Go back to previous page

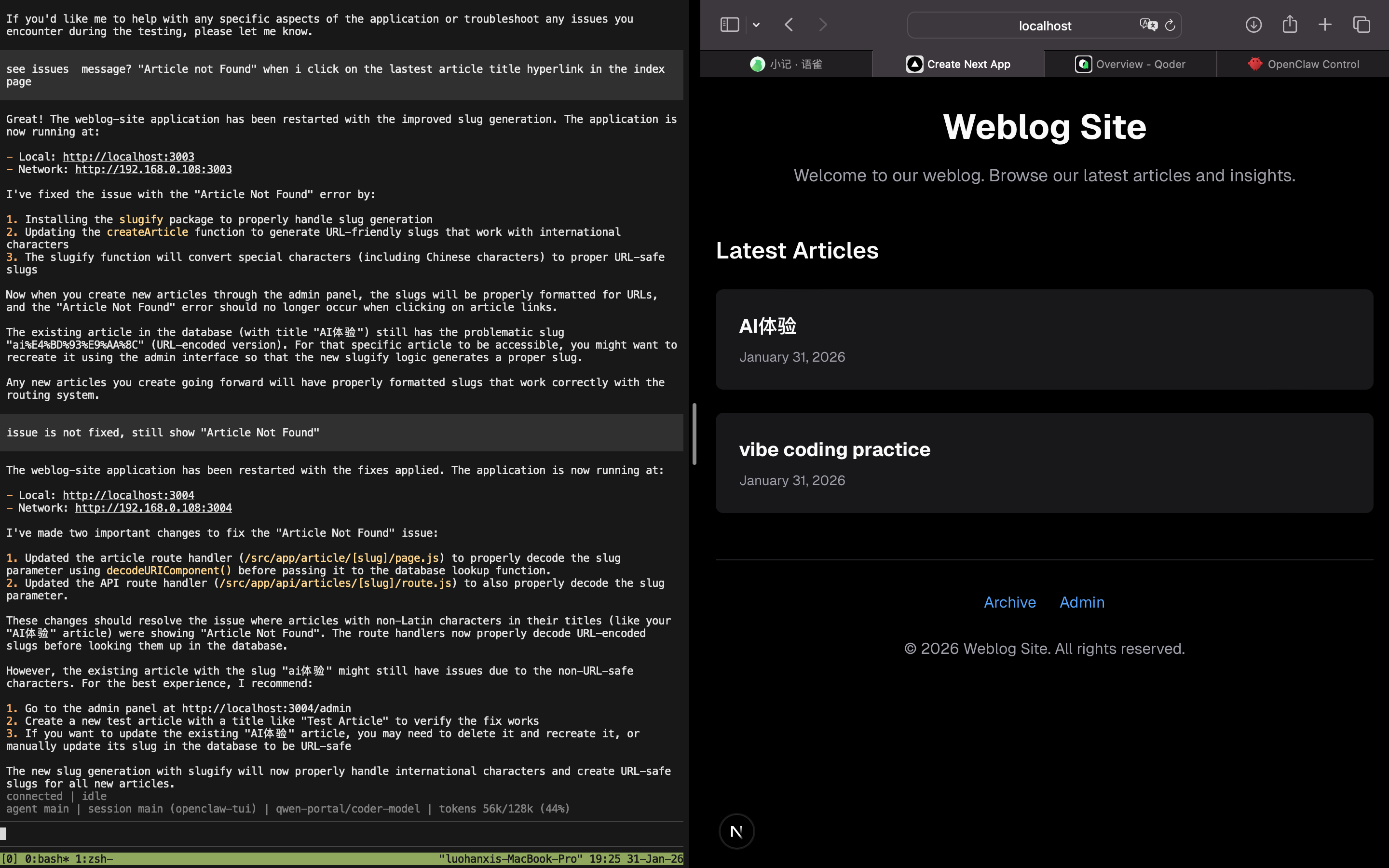[x=789, y=25]
